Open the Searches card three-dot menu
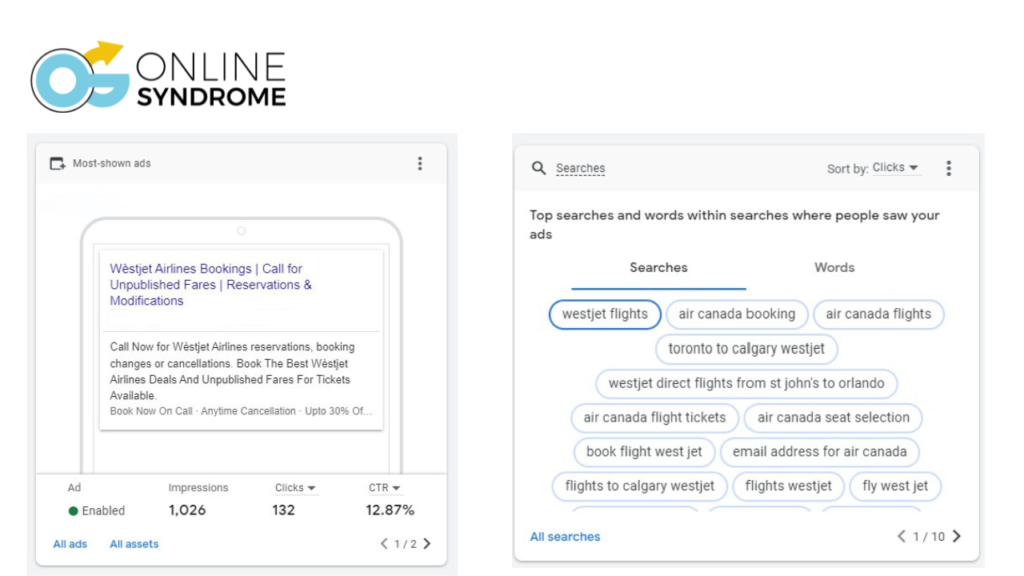 coord(949,168)
